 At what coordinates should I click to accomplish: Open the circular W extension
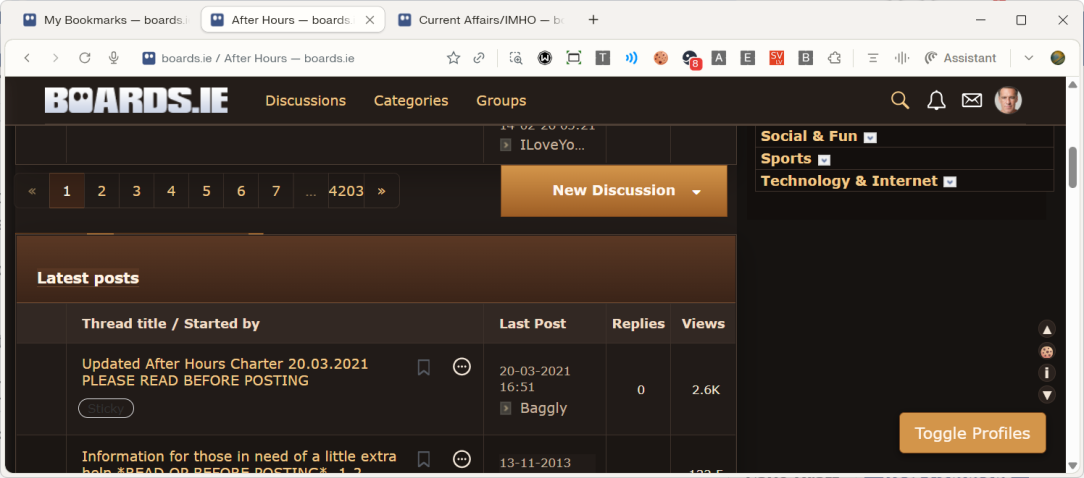pyautogui.click(x=545, y=58)
